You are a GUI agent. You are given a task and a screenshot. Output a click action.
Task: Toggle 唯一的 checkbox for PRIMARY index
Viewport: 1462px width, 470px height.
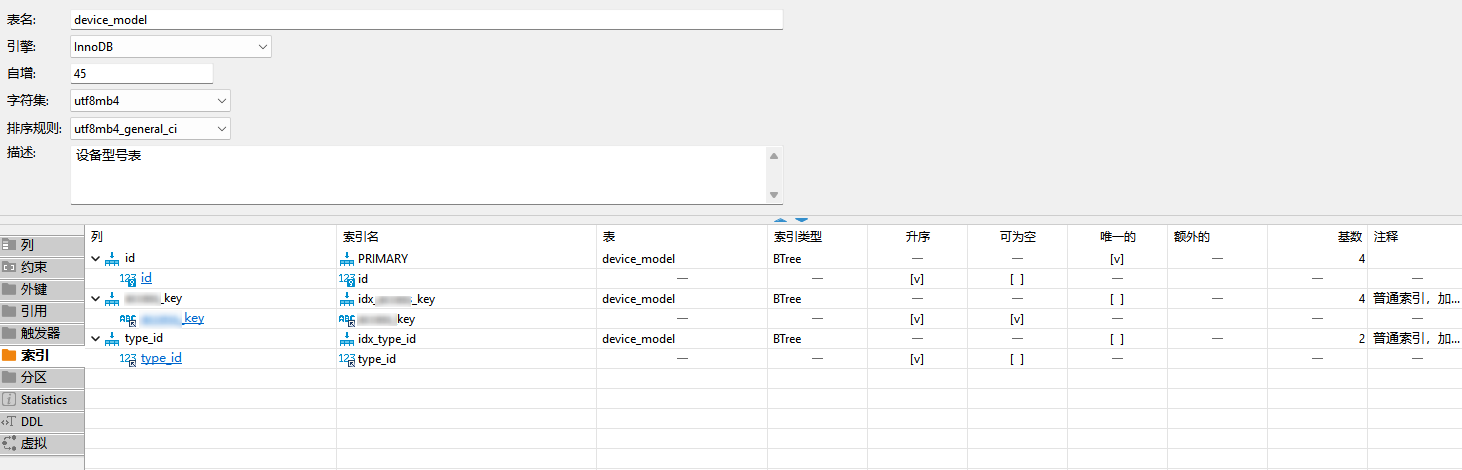1116,259
